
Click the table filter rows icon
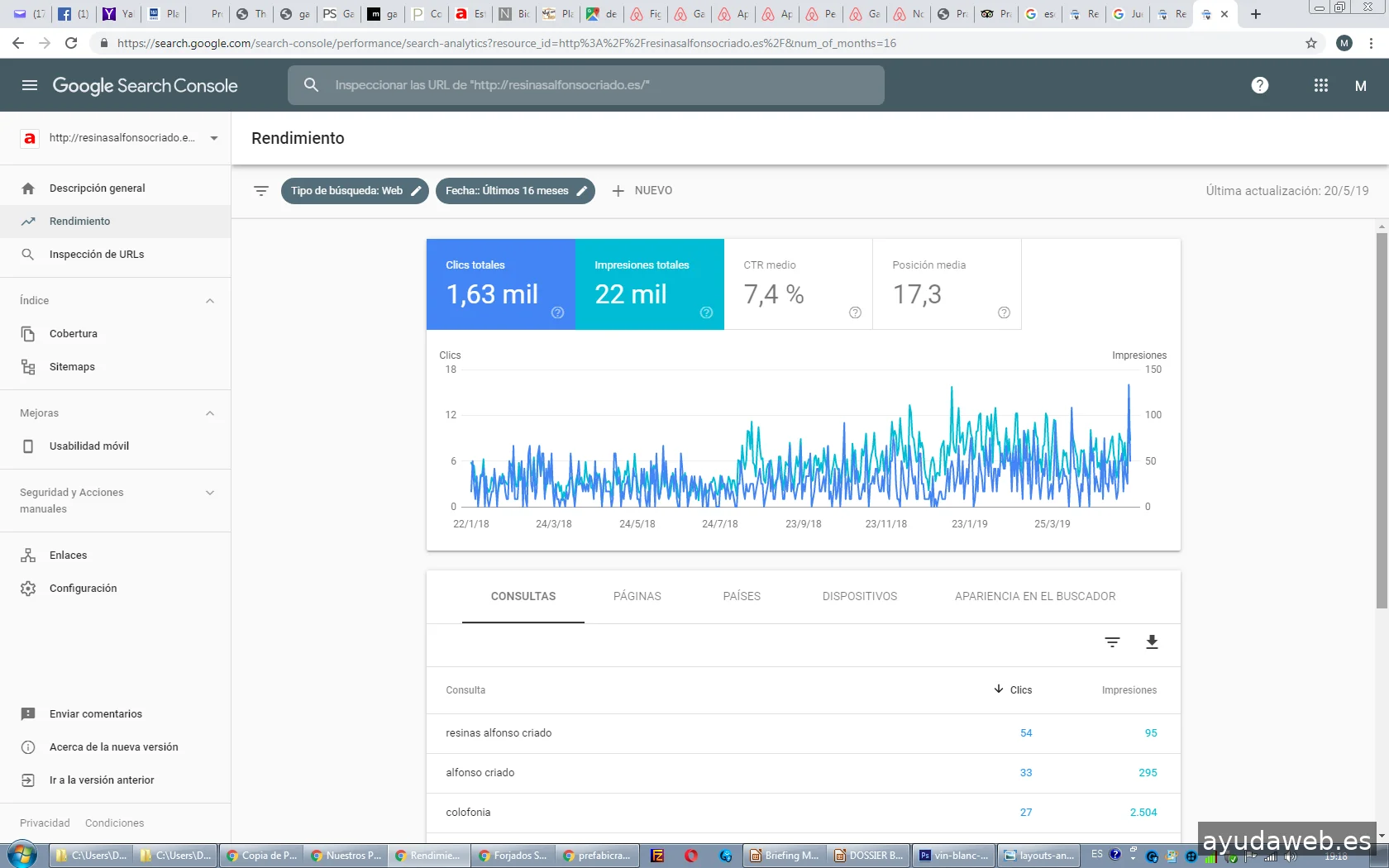[1112, 642]
